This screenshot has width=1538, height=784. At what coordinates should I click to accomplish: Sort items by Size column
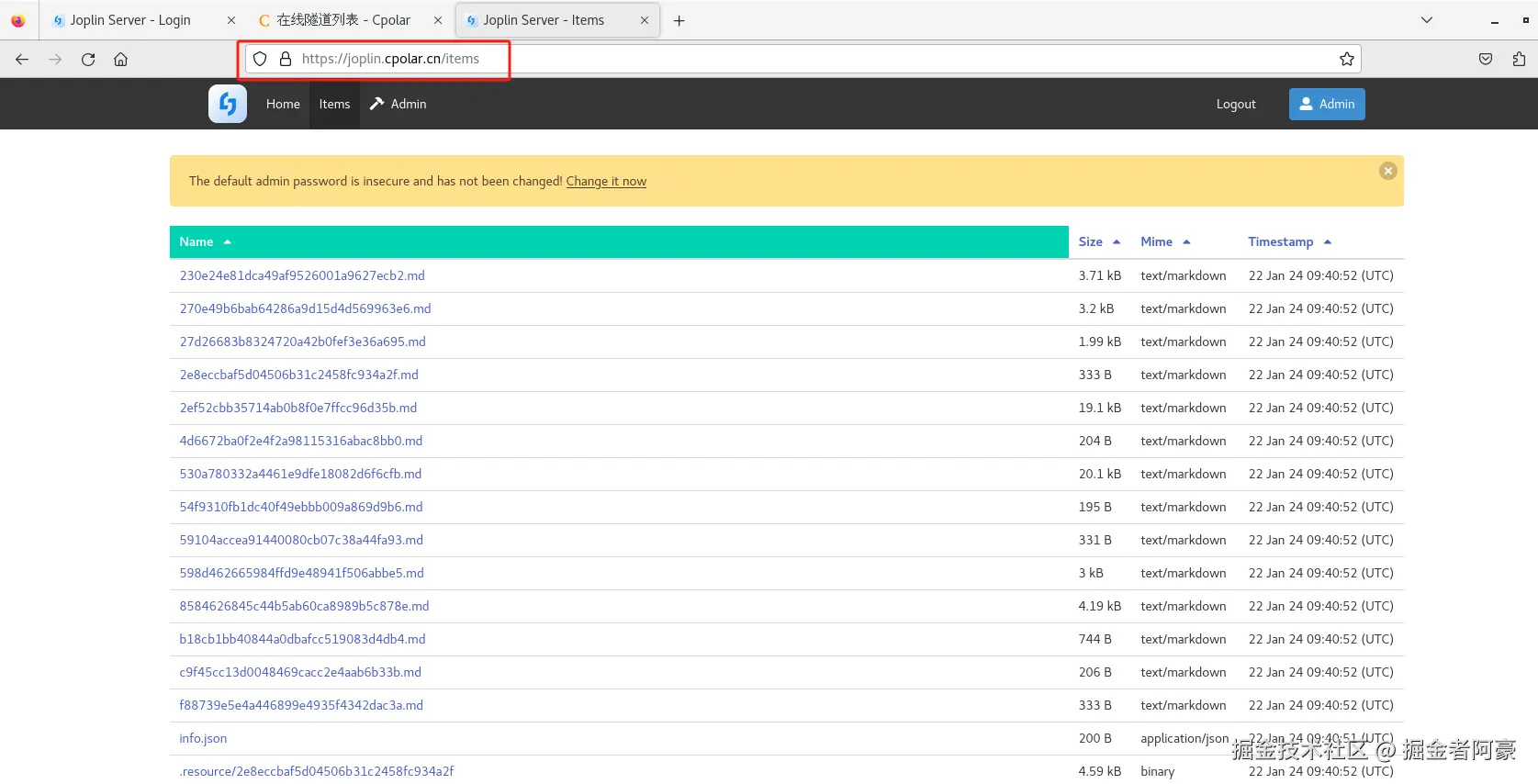click(x=1090, y=242)
